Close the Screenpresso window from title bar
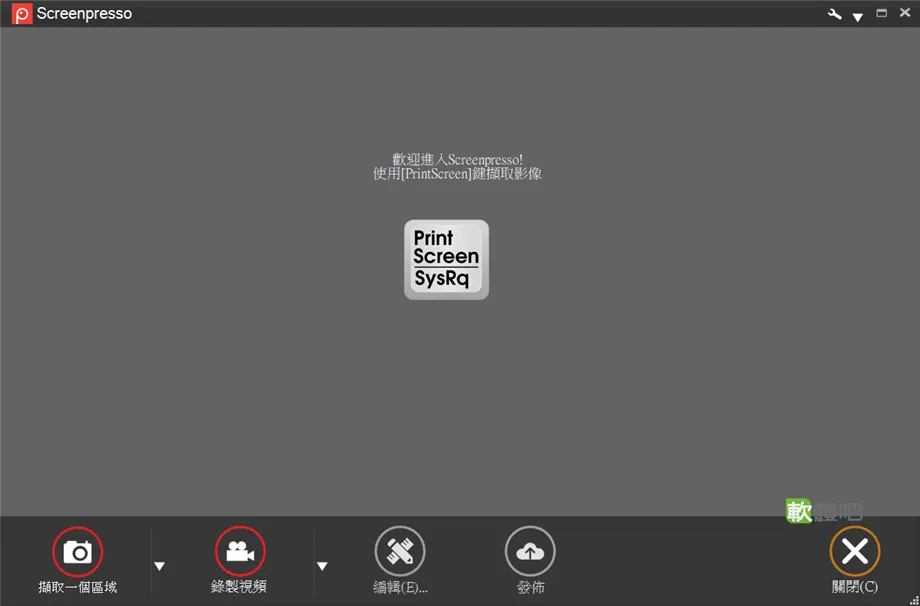920x606 pixels. [905, 12]
